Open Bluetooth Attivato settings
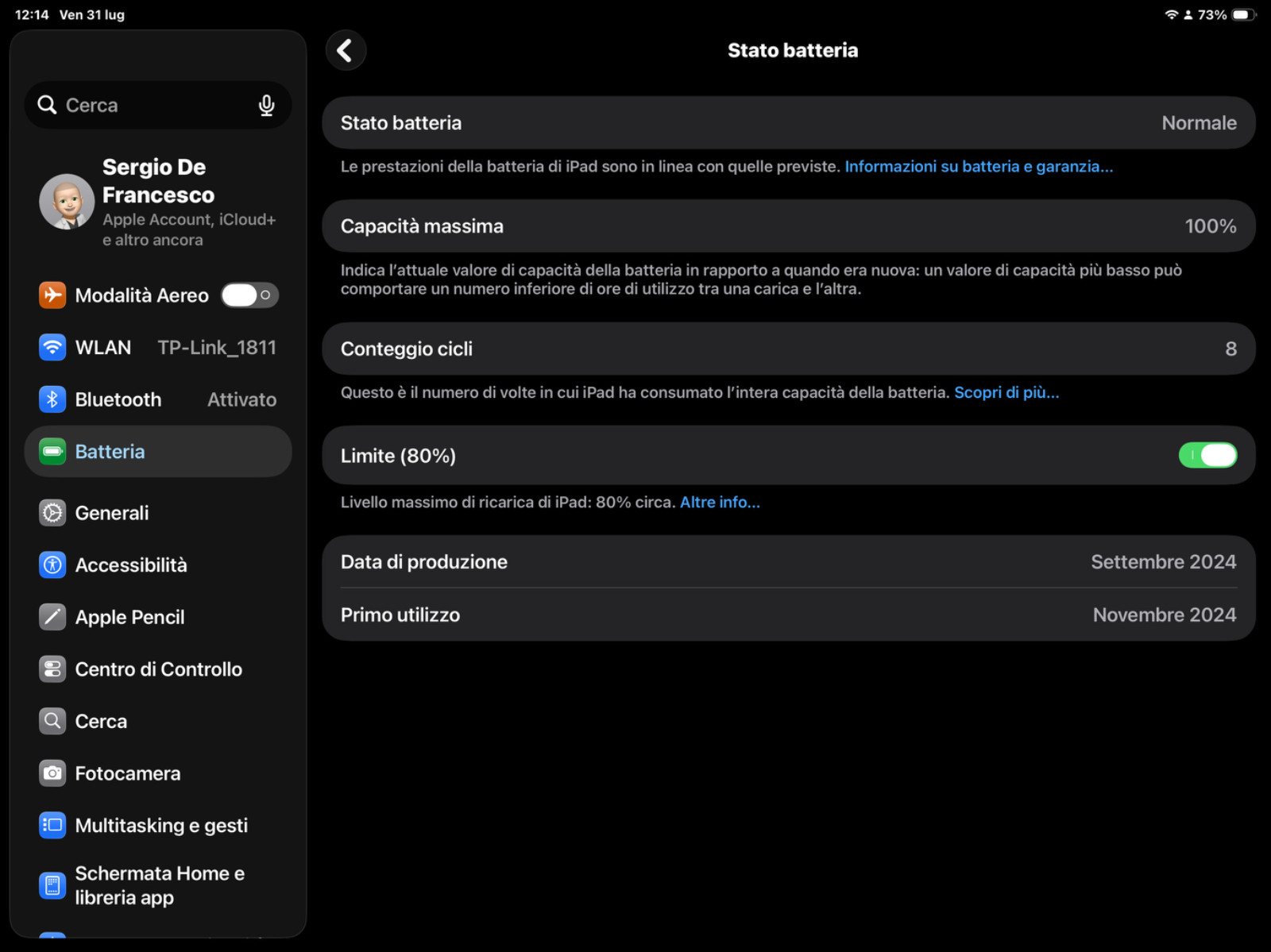 tap(158, 399)
